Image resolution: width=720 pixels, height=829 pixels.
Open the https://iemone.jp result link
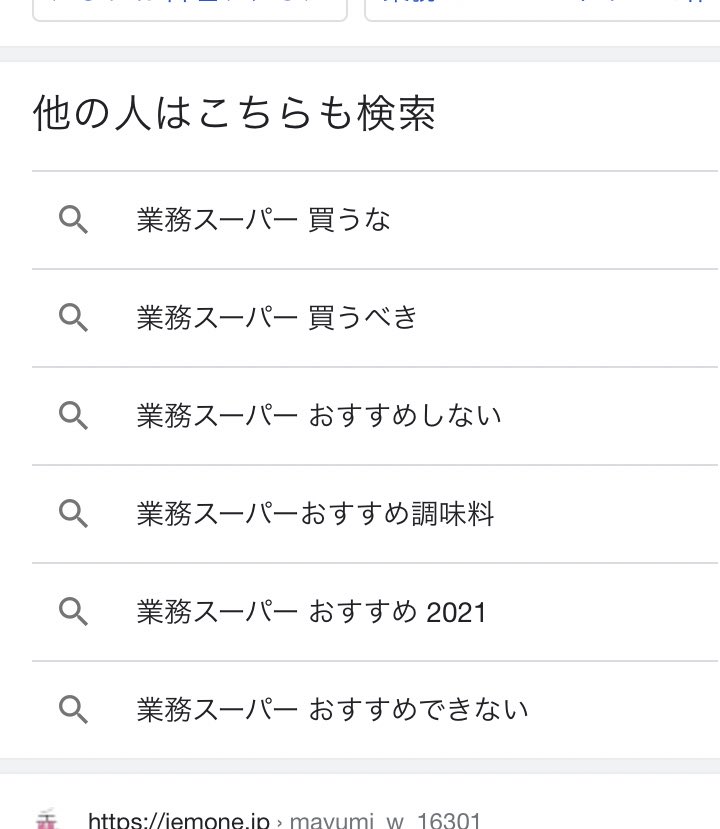(179, 820)
